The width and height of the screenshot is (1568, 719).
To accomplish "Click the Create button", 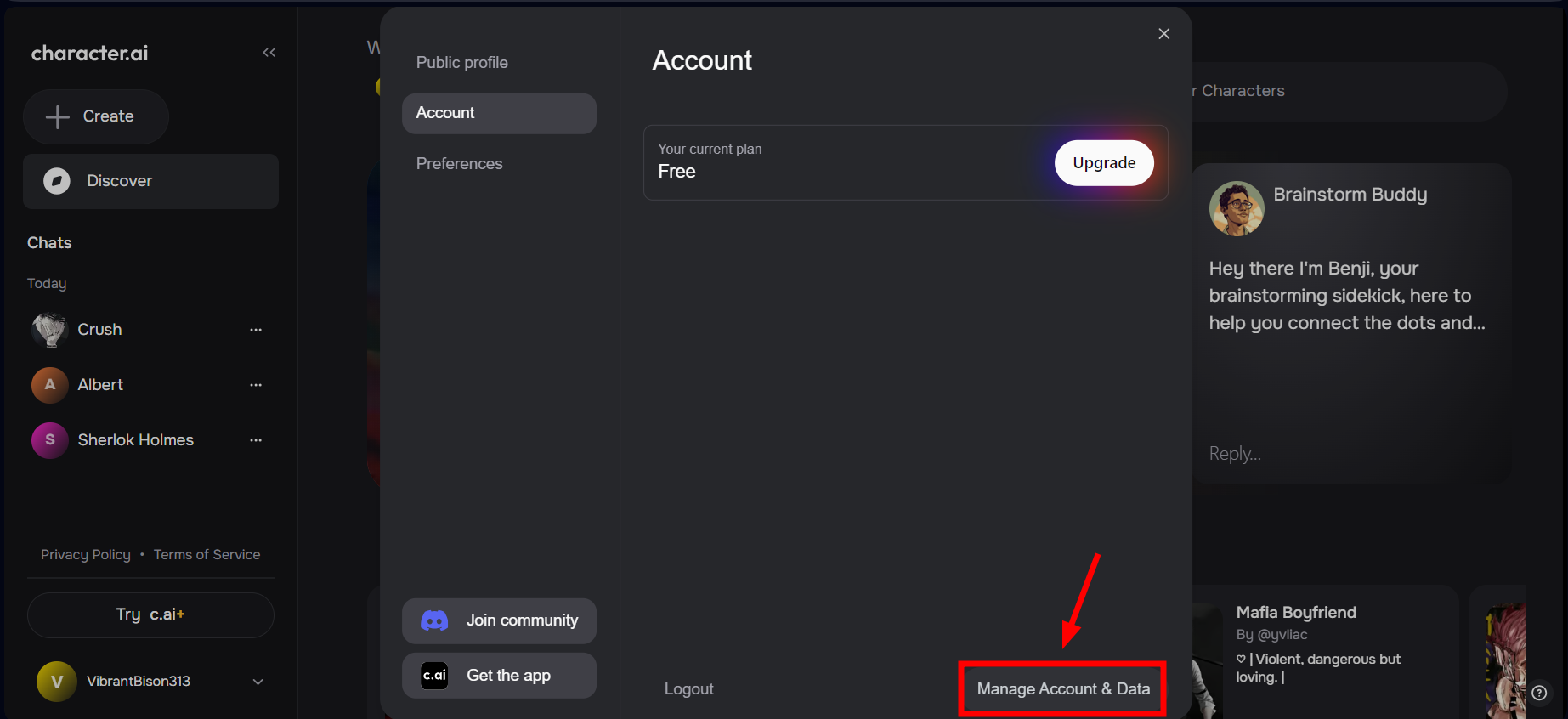I will tap(96, 116).
